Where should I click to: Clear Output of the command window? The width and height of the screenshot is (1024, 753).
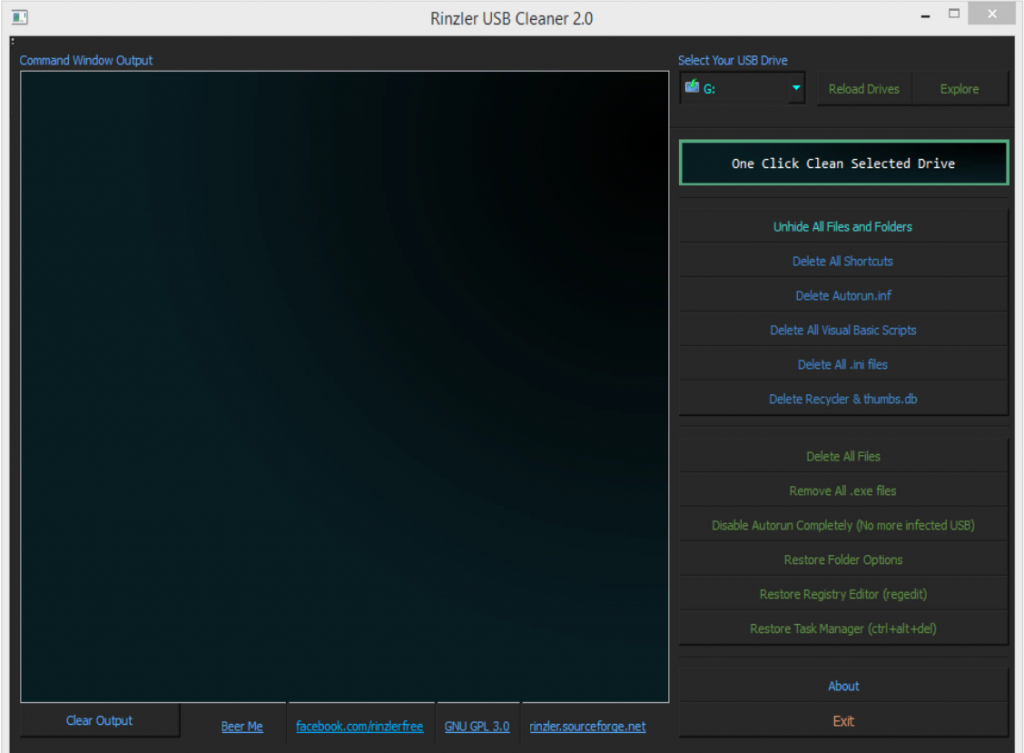(x=99, y=720)
